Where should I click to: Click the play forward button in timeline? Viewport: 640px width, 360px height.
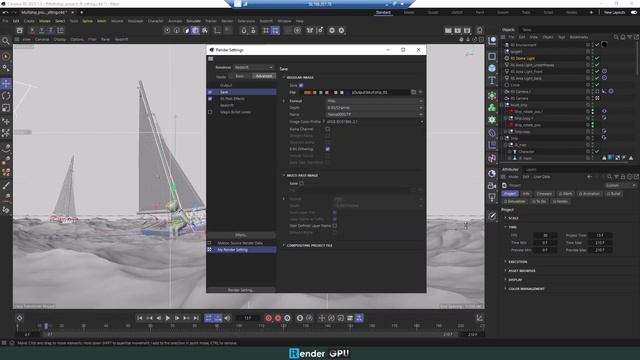[168, 318]
